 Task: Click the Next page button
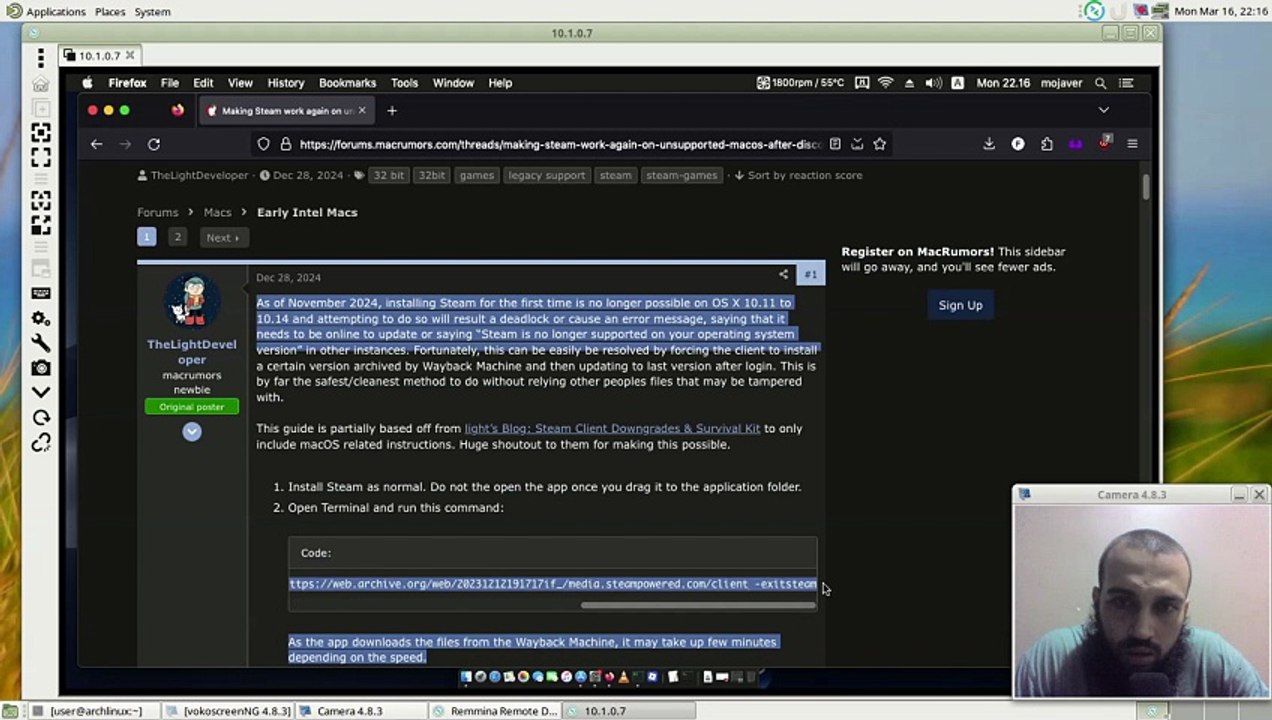tap(222, 237)
